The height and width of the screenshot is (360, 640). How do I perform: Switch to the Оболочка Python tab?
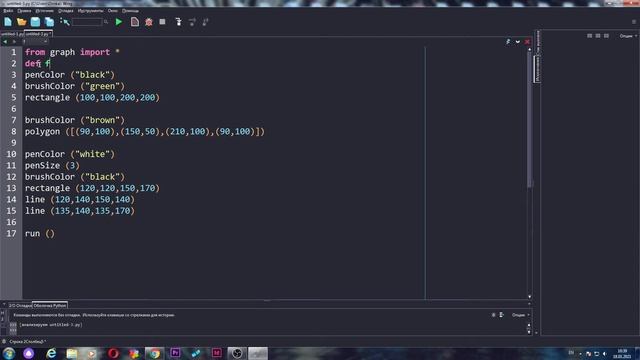click(x=50, y=305)
